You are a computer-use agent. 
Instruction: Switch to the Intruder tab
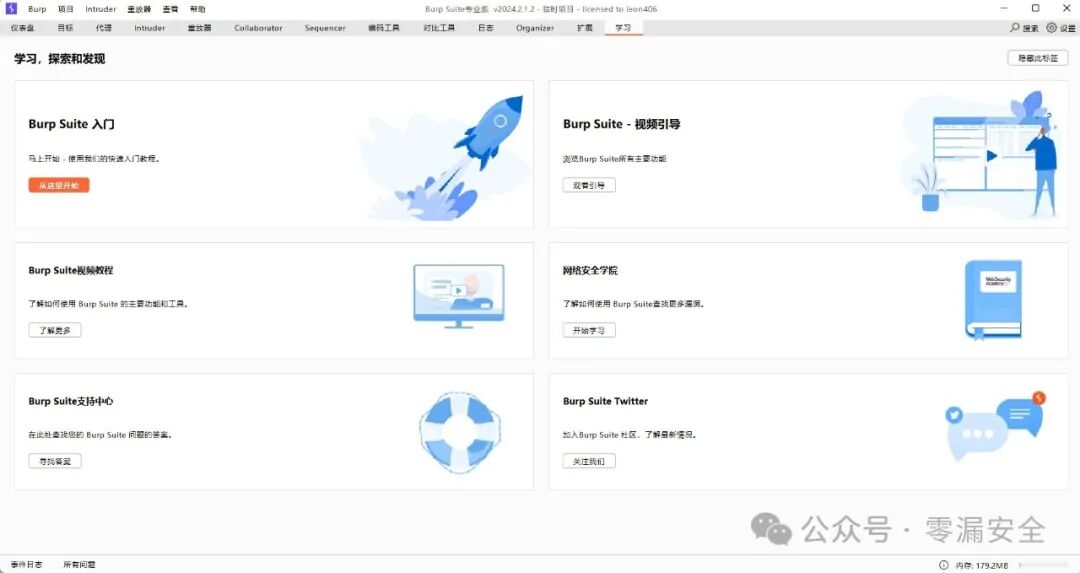click(149, 28)
